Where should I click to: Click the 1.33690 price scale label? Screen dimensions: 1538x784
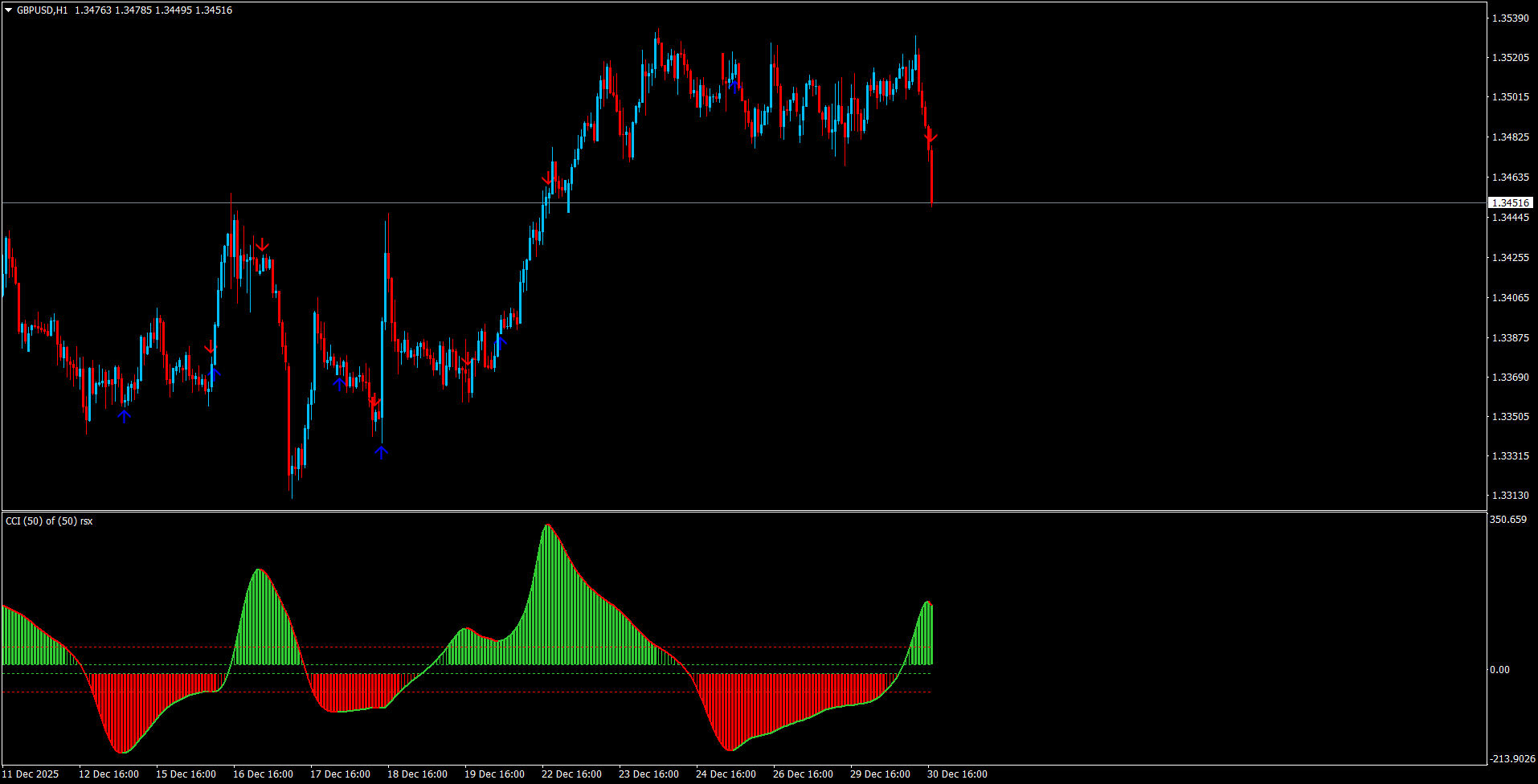click(1511, 378)
